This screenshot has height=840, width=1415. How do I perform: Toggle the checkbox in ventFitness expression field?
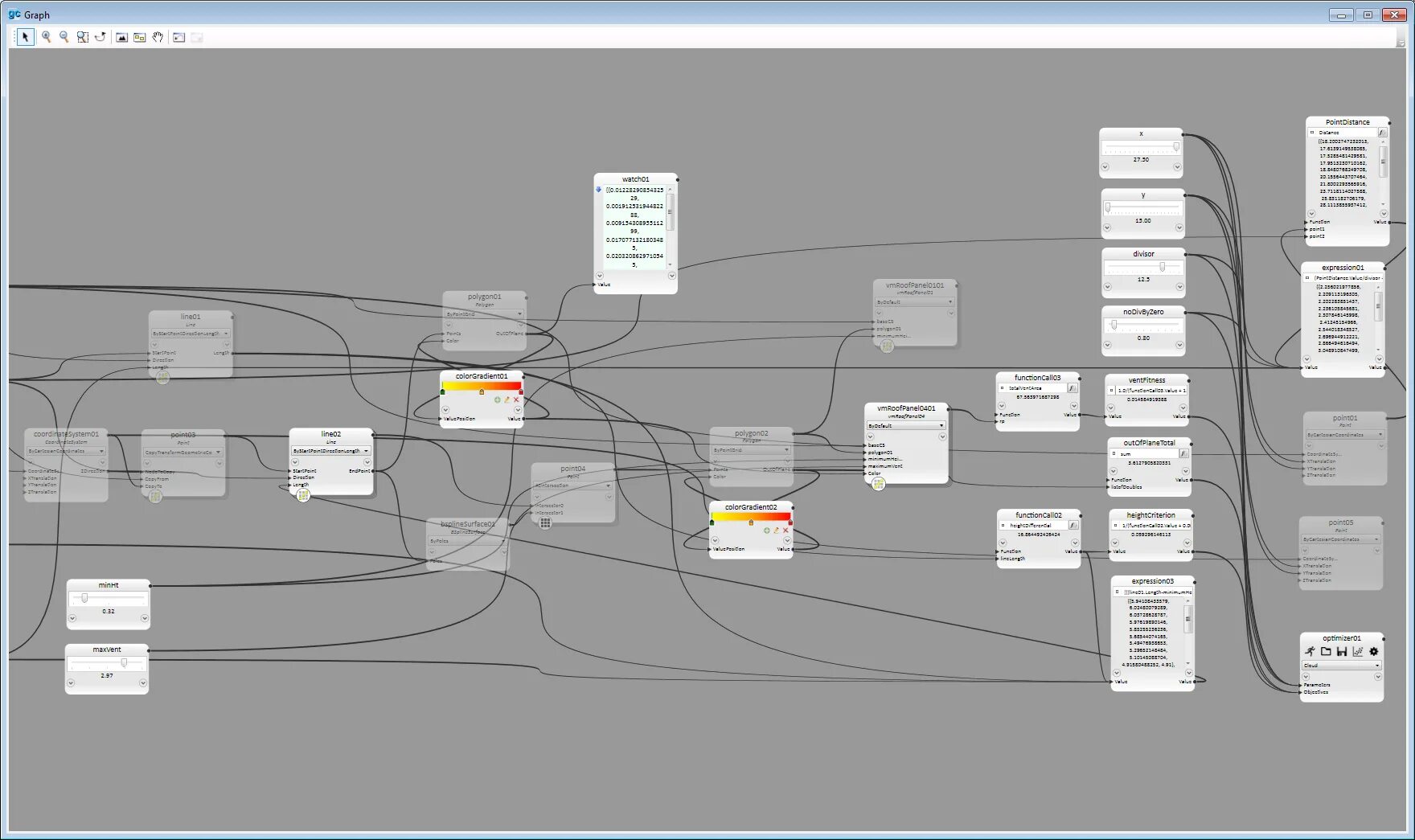(x=1111, y=391)
